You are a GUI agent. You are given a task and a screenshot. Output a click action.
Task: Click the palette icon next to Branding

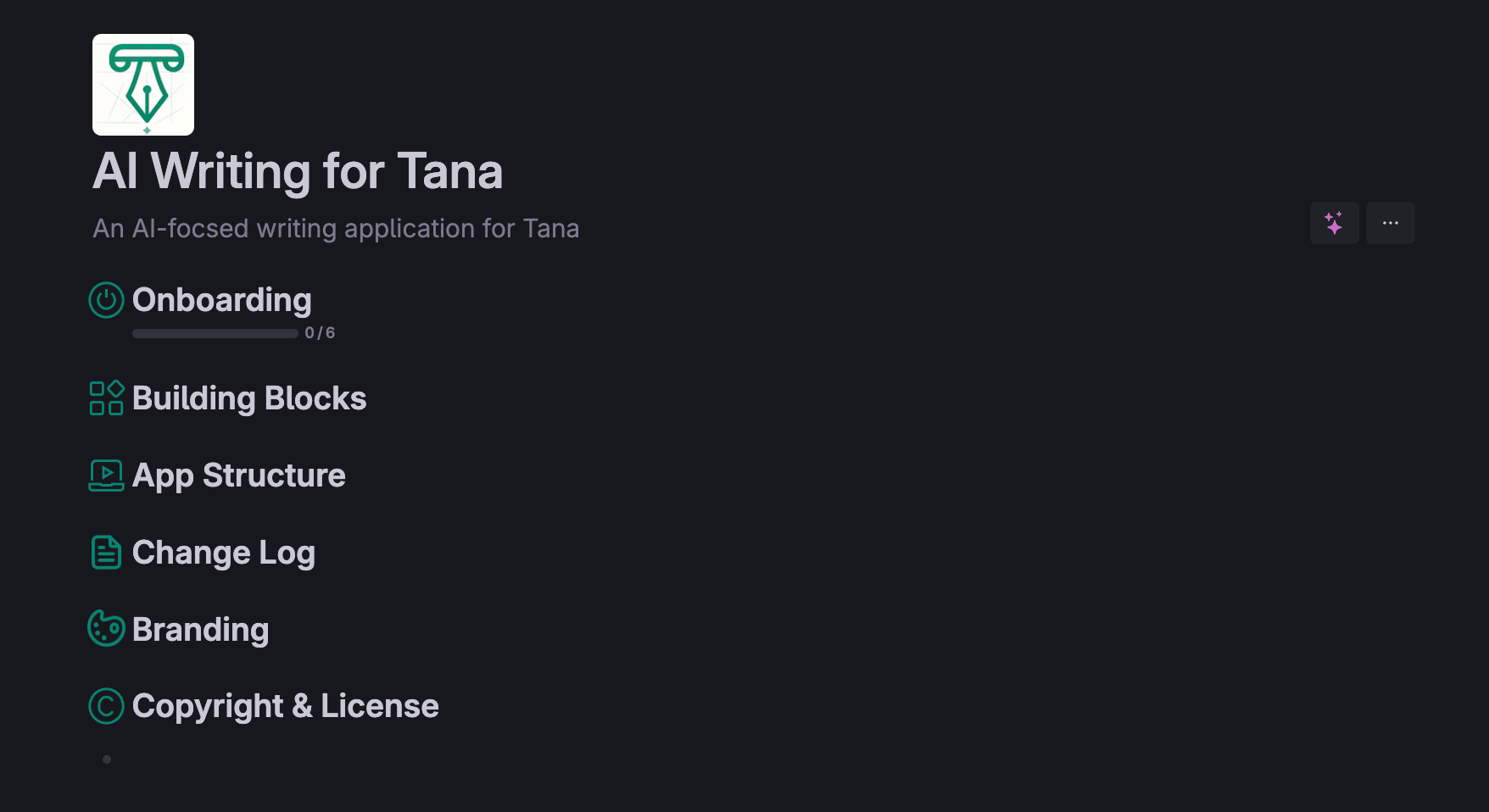pyautogui.click(x=107, y=629)
